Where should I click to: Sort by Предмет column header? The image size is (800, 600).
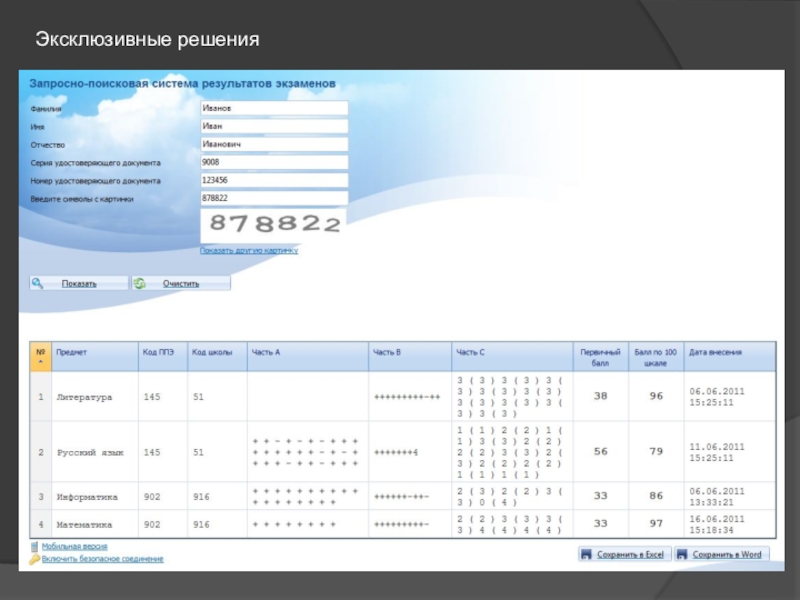(95, 356)
